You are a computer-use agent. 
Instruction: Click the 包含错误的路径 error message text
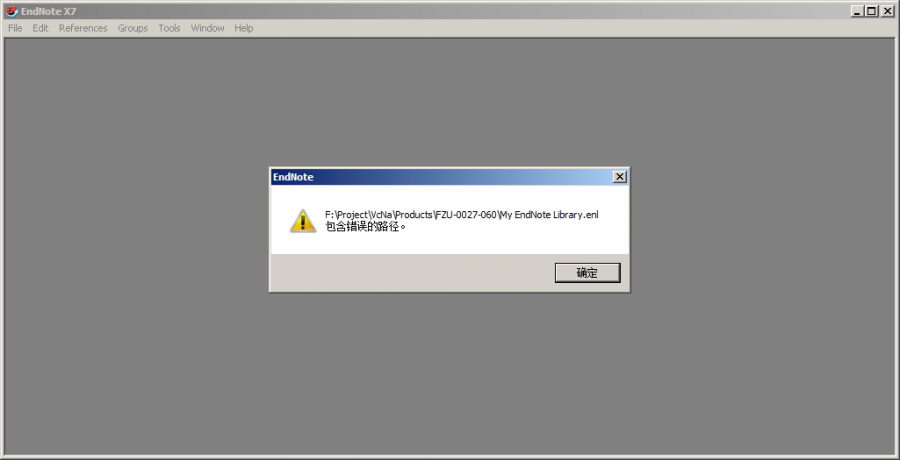pos(365,226)
